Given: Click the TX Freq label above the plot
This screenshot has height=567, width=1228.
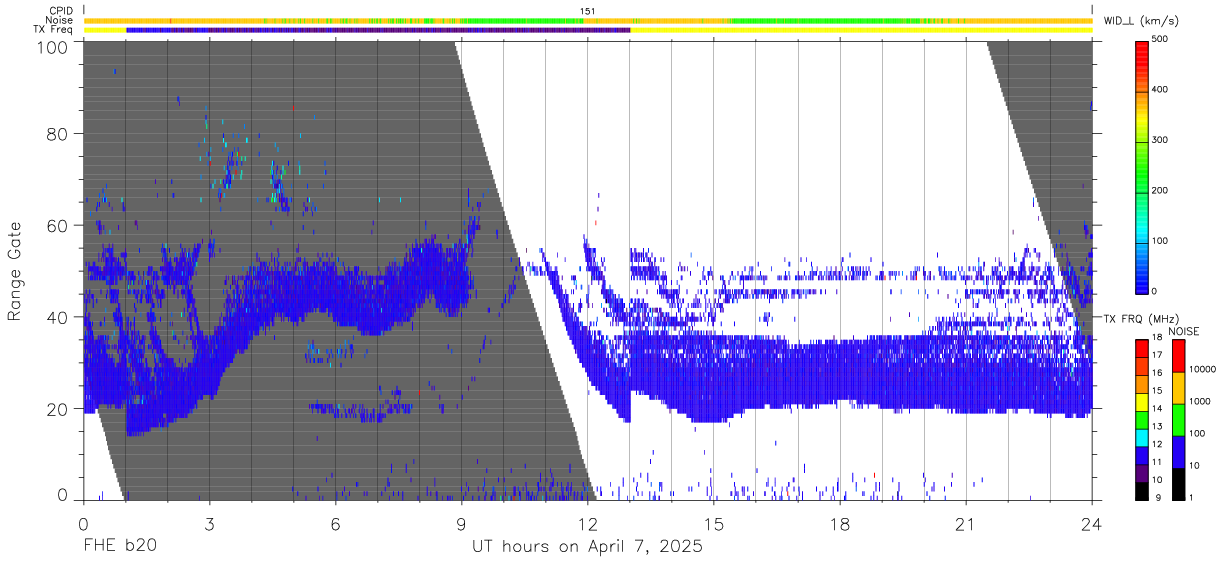Looking at the screenshot, I should pos(54,30).
